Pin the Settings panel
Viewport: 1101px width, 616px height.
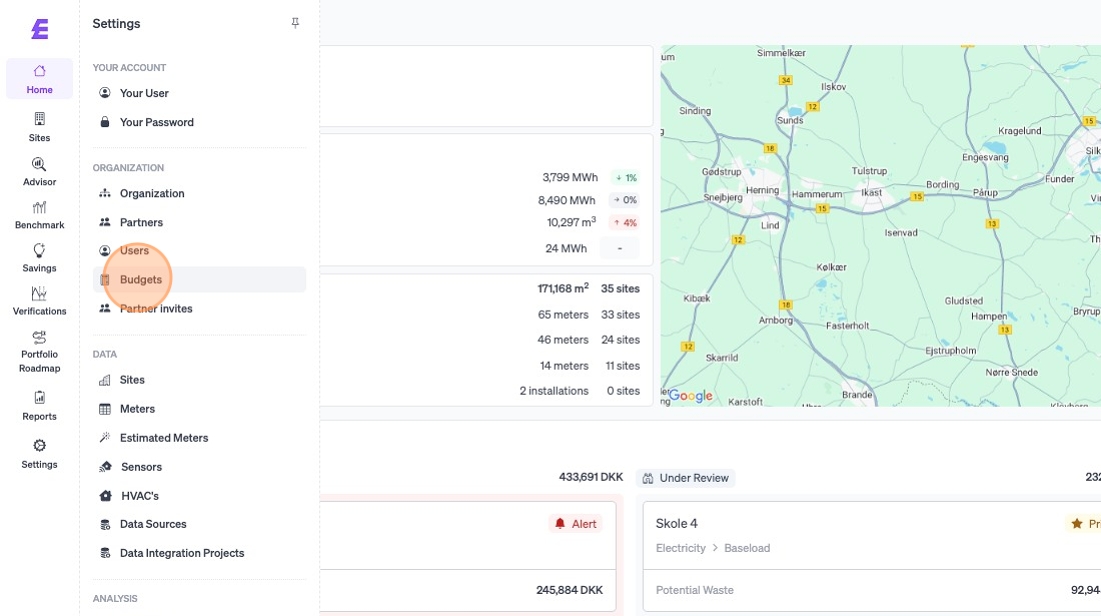[x=295, y=23]
